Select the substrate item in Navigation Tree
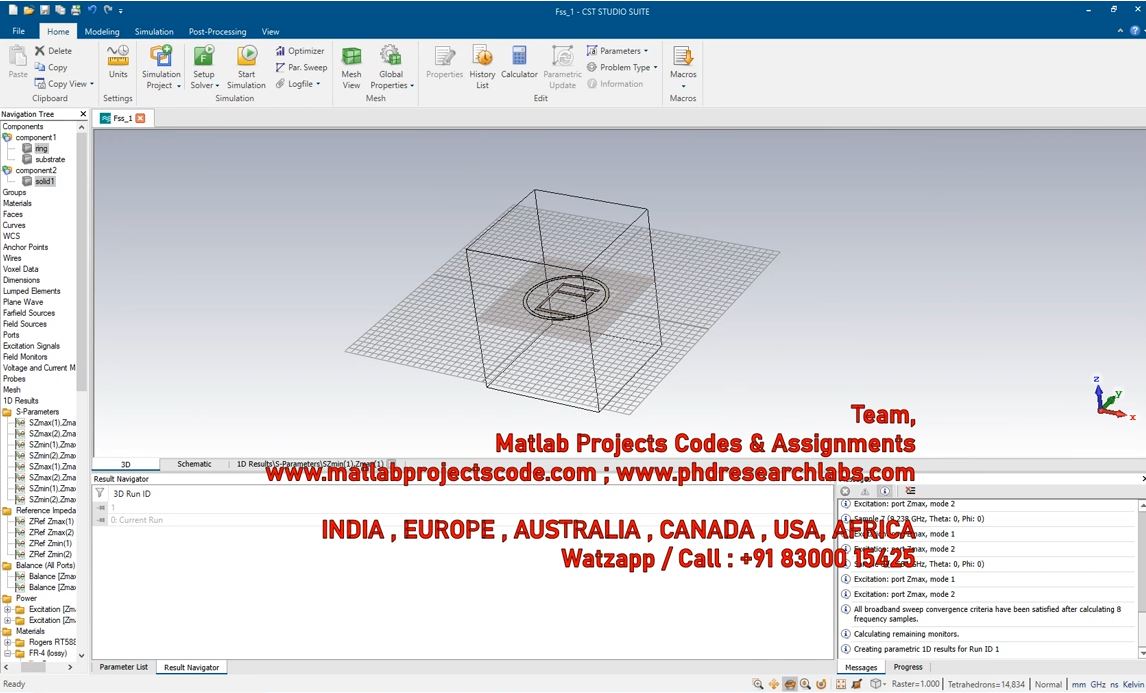 click(50, 159)
